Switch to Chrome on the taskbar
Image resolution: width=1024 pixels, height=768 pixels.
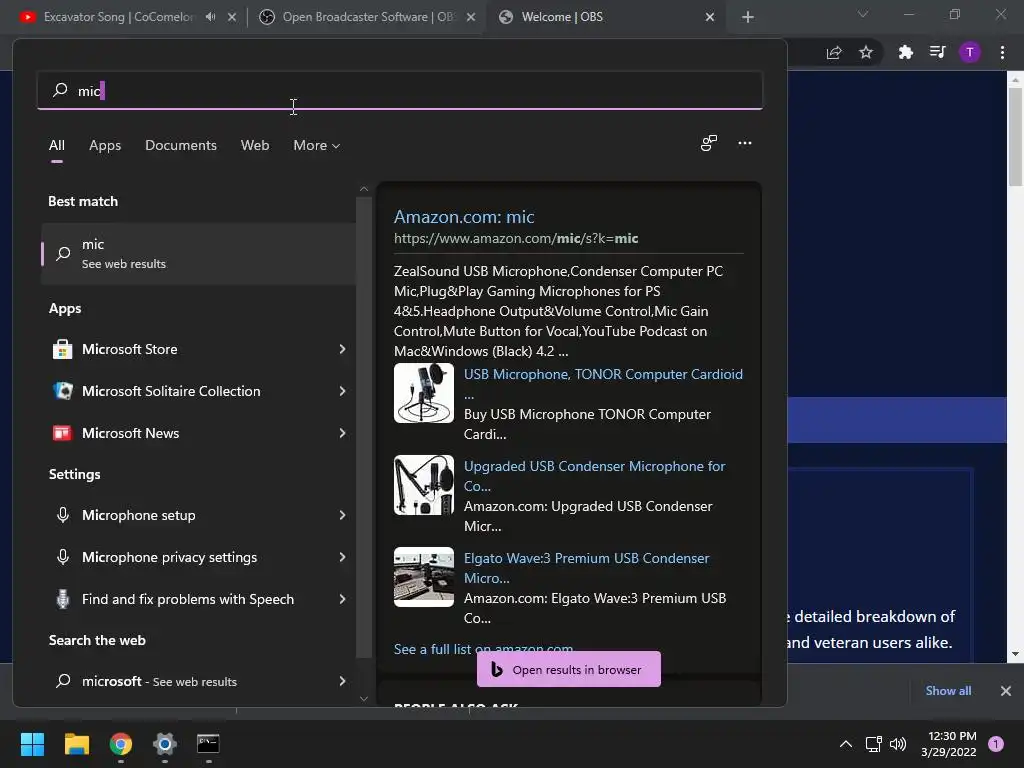[x=121, y=743]
